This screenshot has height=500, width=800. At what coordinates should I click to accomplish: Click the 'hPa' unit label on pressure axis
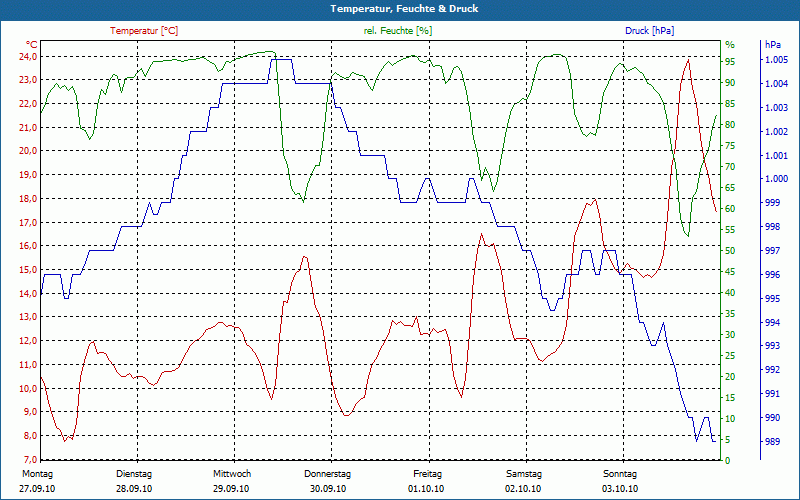click(x=772, y=45)
